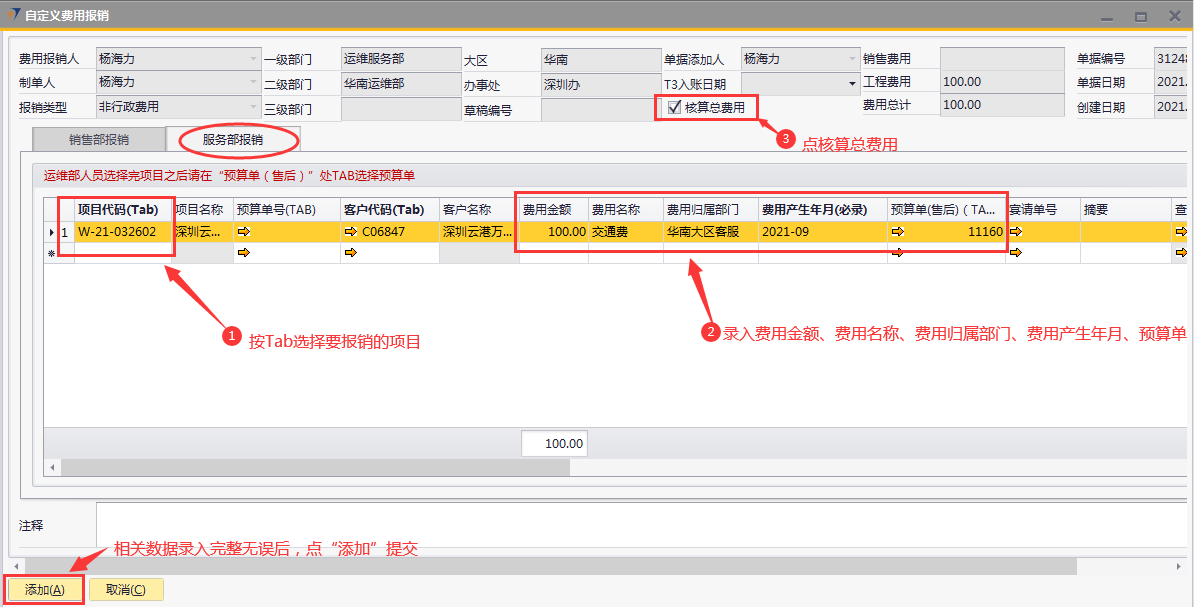The height and width of the screenshot is (607, 1194).
Task: Expand the 费用报销人 dropdown
Action: 253,60
